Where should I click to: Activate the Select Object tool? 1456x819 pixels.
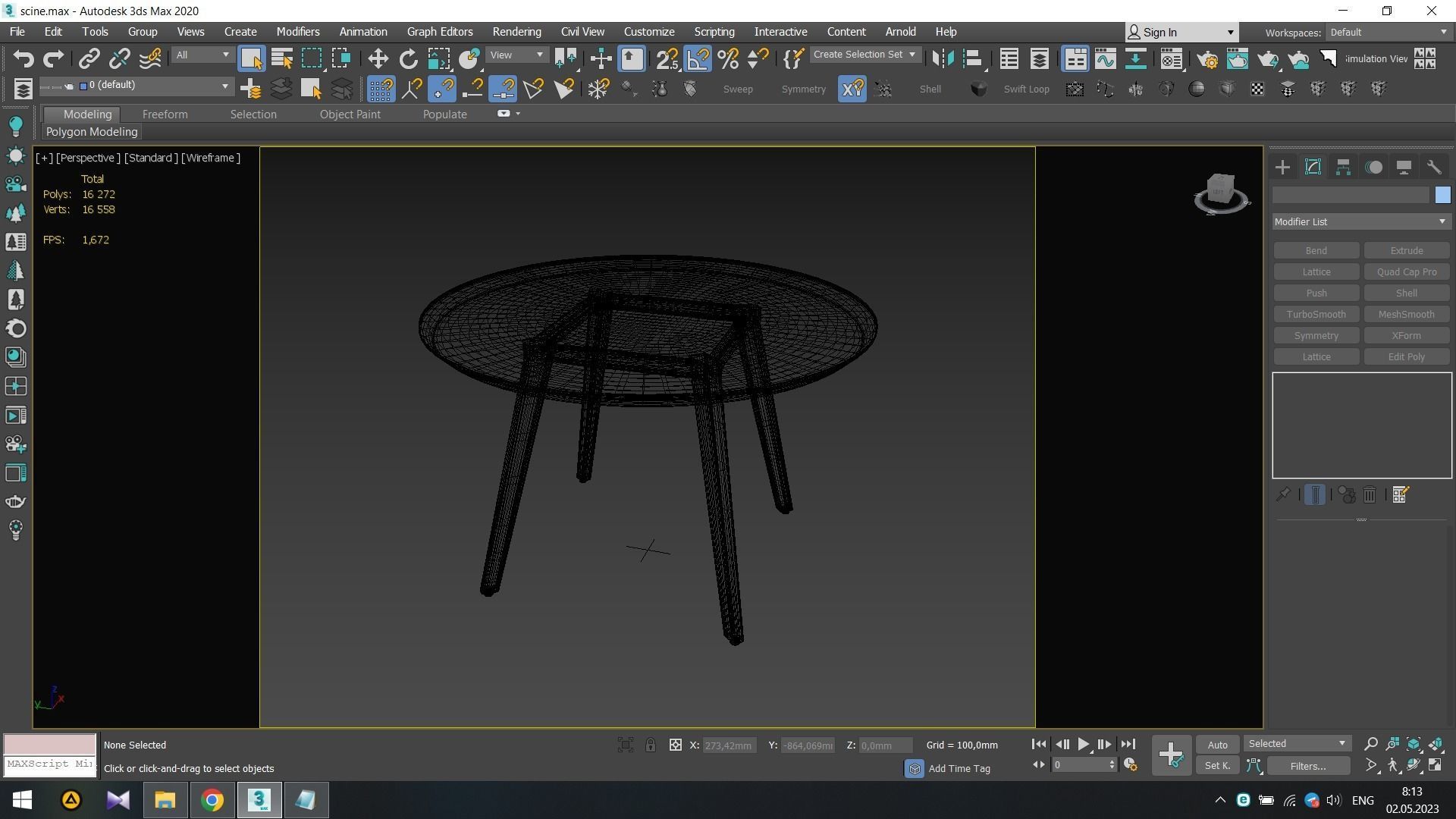251,58
